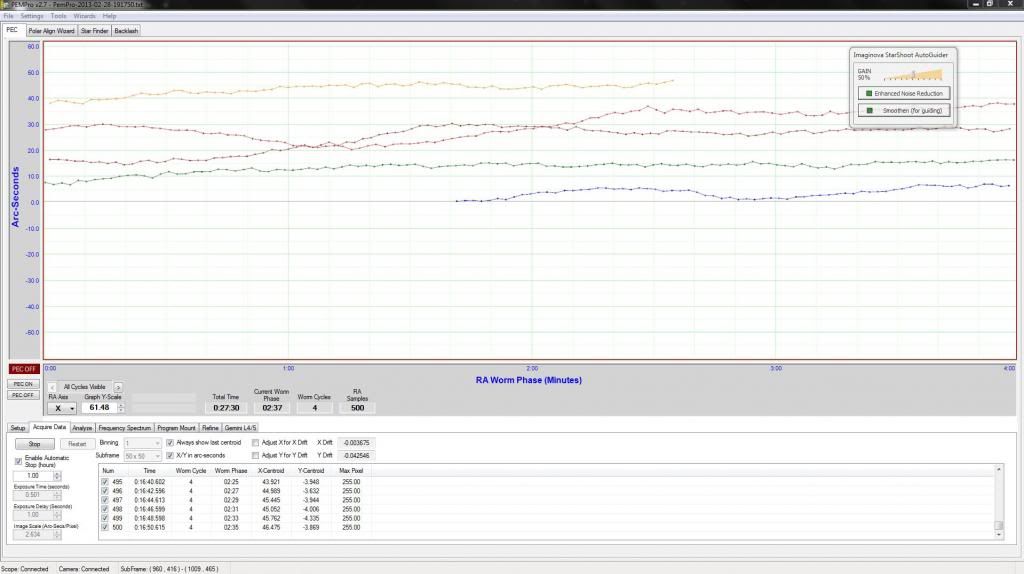Toggle Enable Automatic Stop checkbox
Screen dimensions: 1024x574
point(18,461)
